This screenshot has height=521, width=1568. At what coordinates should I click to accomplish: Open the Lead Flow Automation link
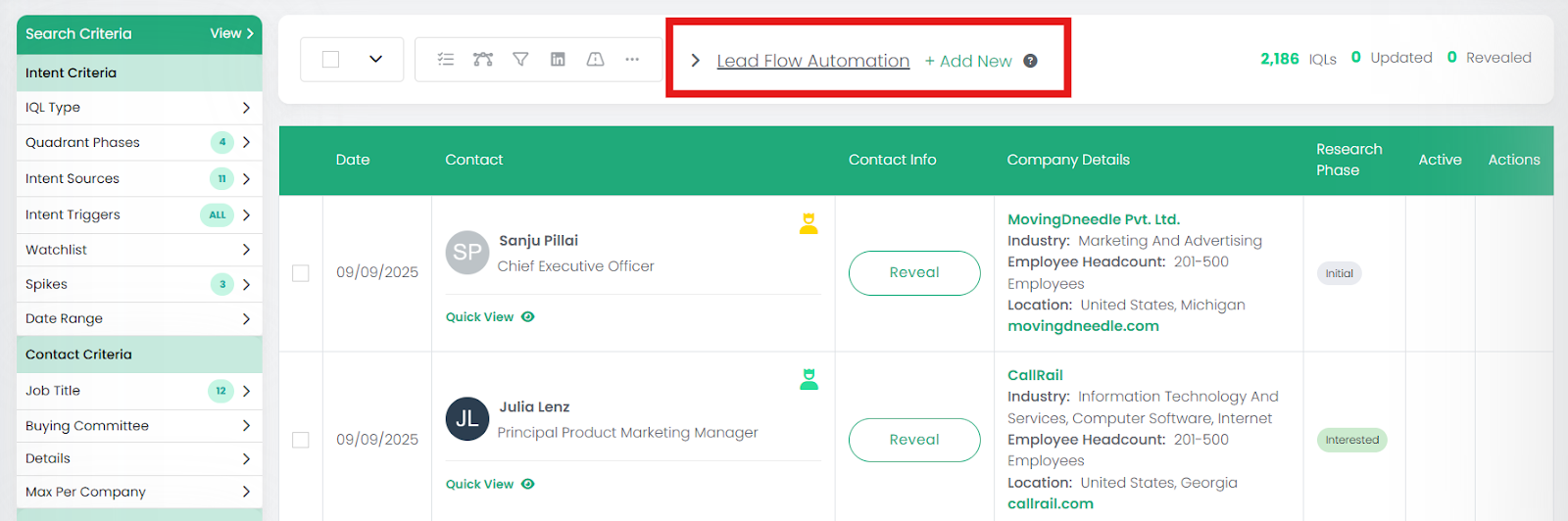812,61
